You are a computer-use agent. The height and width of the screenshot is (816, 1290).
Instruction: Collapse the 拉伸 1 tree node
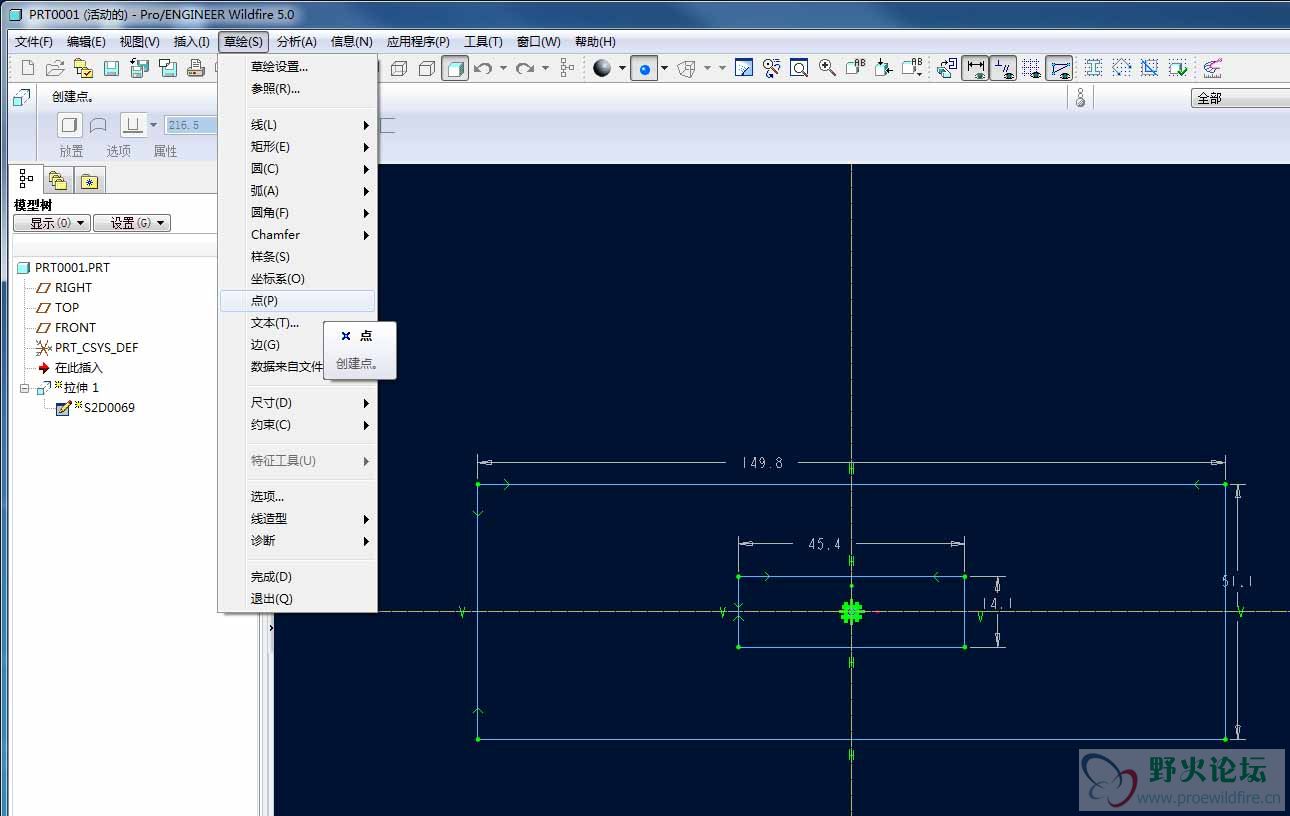(25, 388)
